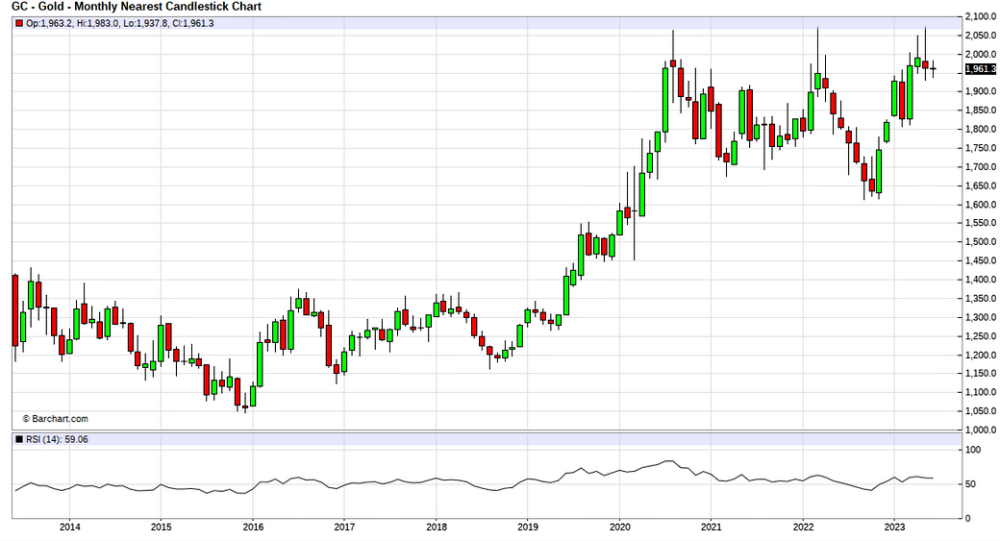Click the 1,000.0 price axis label
This screenshot has width=1000, height=541.
coord(980,430)
